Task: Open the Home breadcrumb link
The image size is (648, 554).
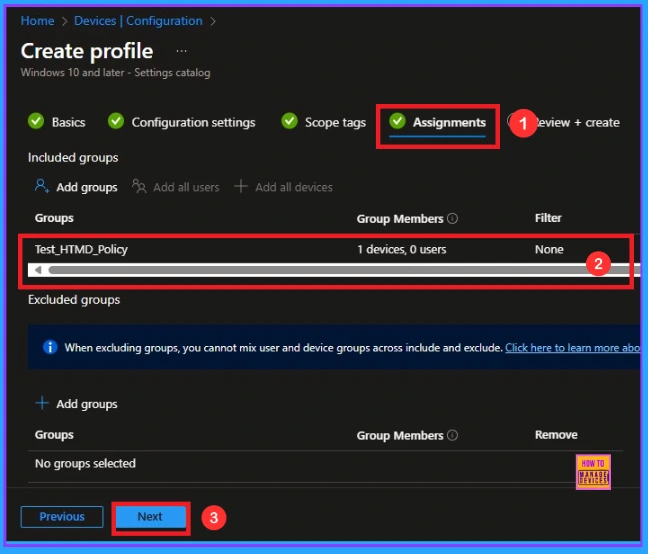Action: (37, 21)
